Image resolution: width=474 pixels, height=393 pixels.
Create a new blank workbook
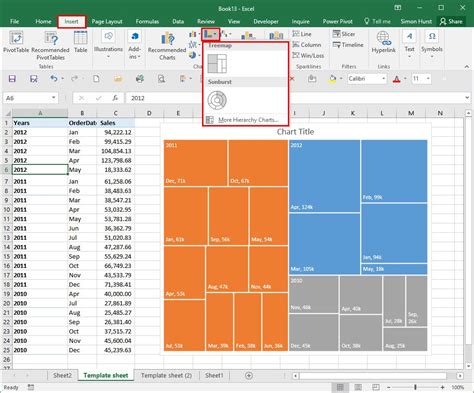click(96, 79)
